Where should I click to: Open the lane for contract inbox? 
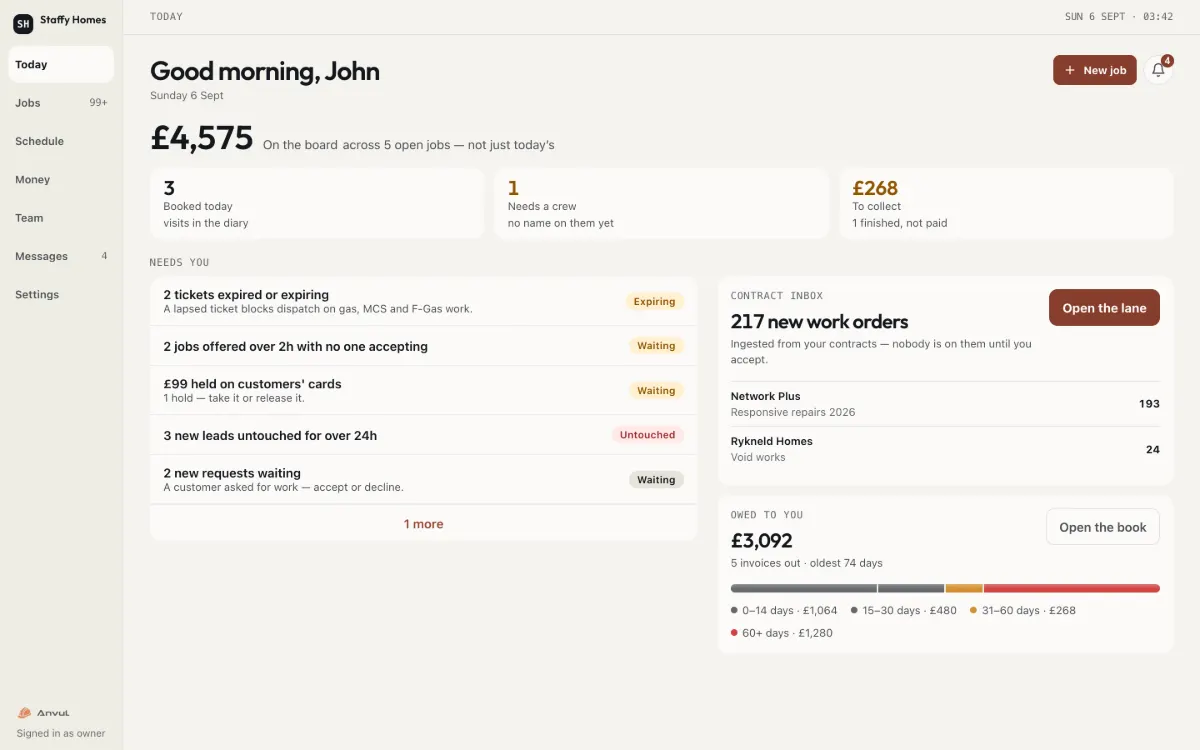(x=1104, y=308)
